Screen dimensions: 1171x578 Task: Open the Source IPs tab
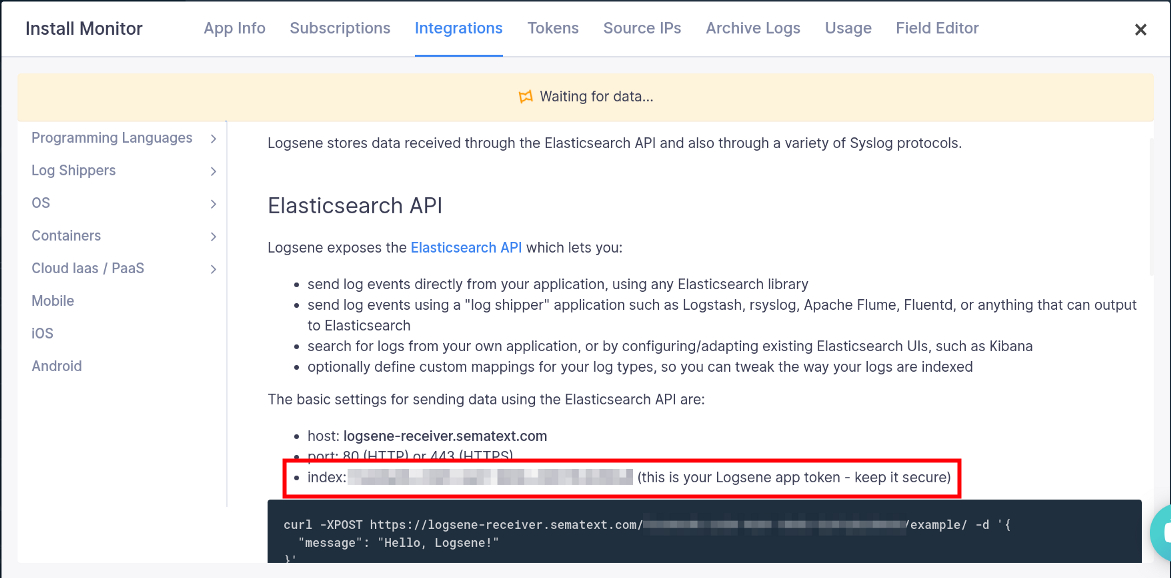(642, 28)
